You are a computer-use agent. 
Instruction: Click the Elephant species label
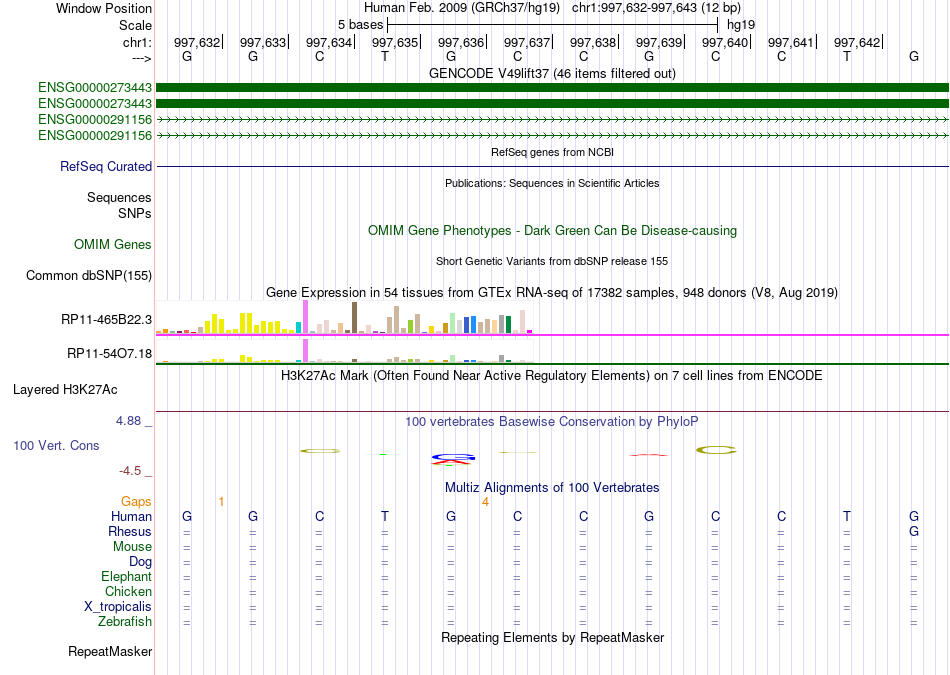pyautogui.click(x=127, y=576)
